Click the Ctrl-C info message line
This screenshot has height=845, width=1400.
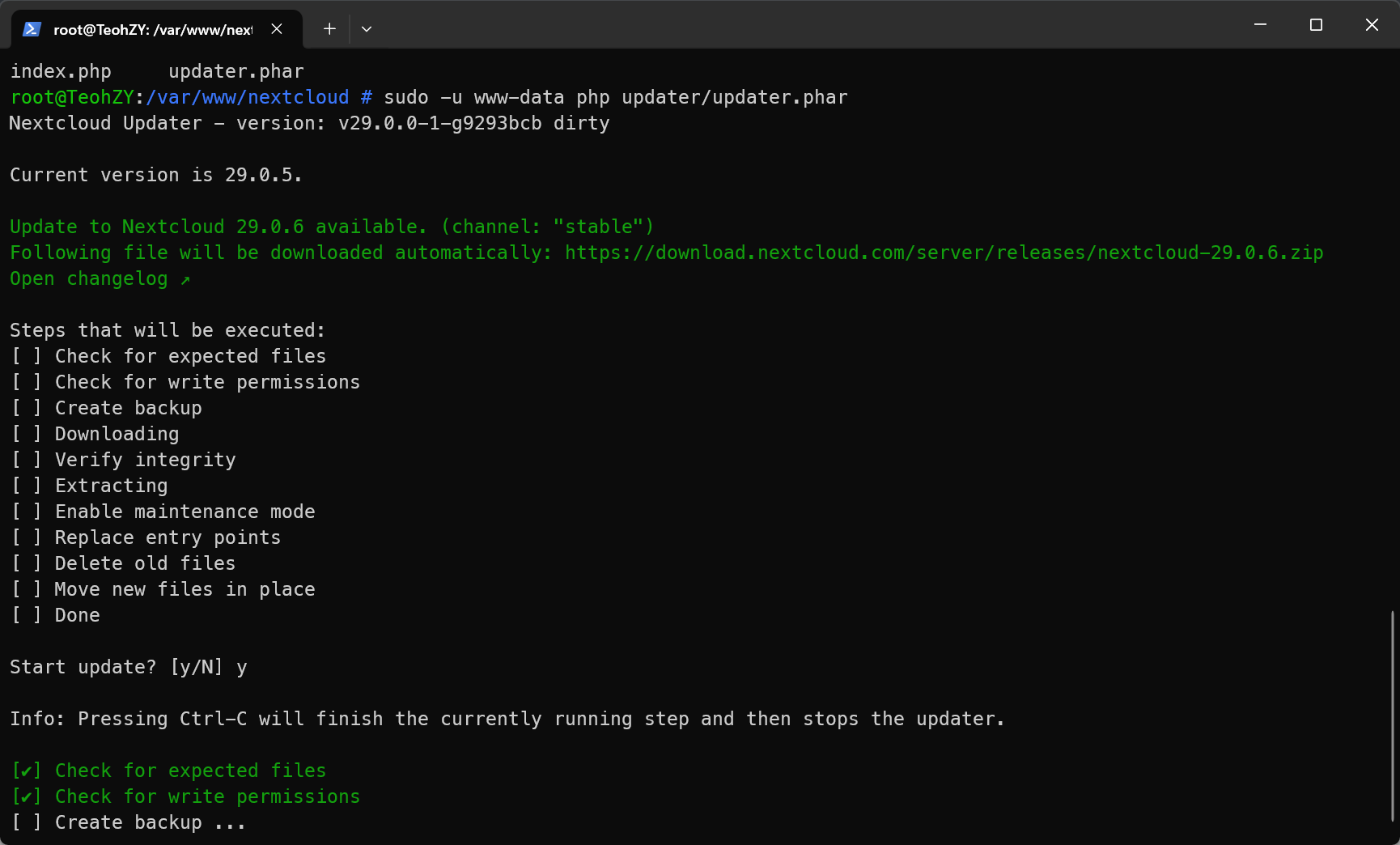point(507,719)
